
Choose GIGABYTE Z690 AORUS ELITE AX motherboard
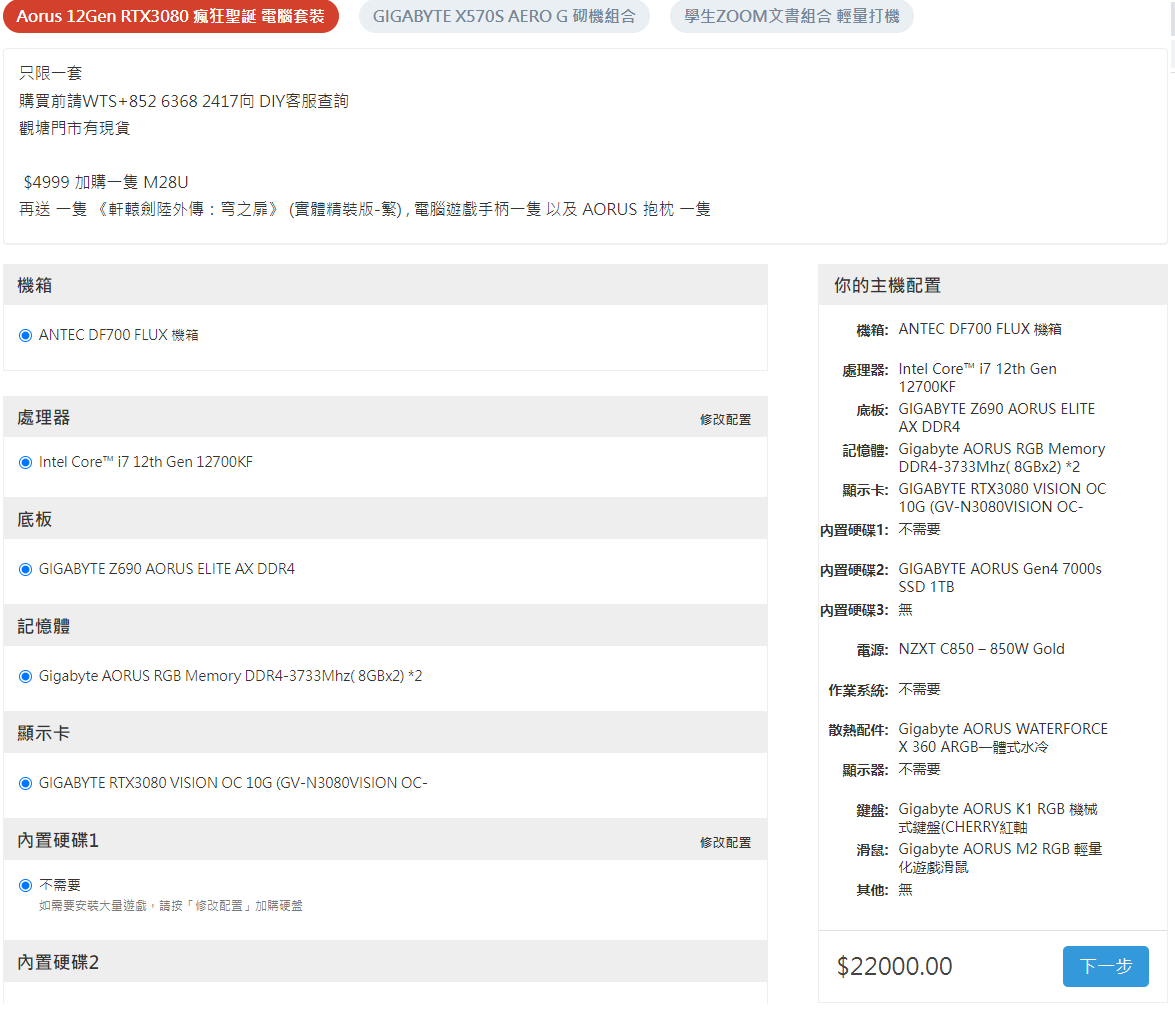[x=26, y=569]
